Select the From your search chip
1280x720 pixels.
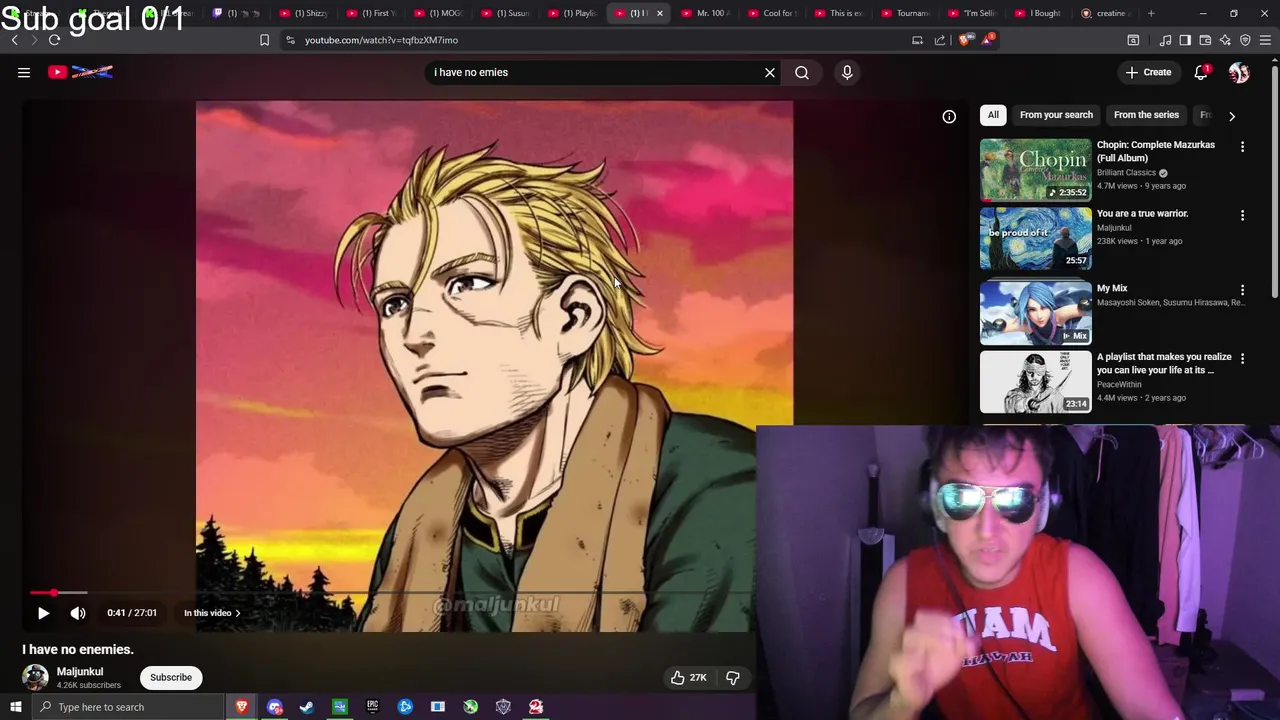coord(1056,115)
